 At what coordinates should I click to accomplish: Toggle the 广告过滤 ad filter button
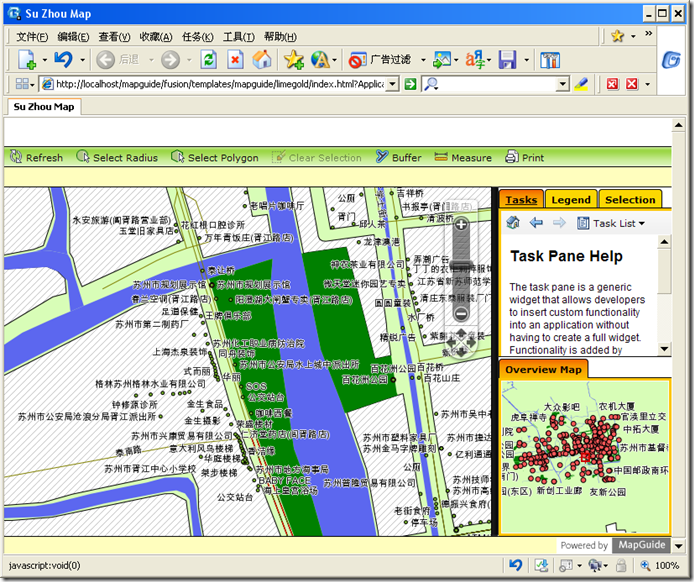click(380, 60)
